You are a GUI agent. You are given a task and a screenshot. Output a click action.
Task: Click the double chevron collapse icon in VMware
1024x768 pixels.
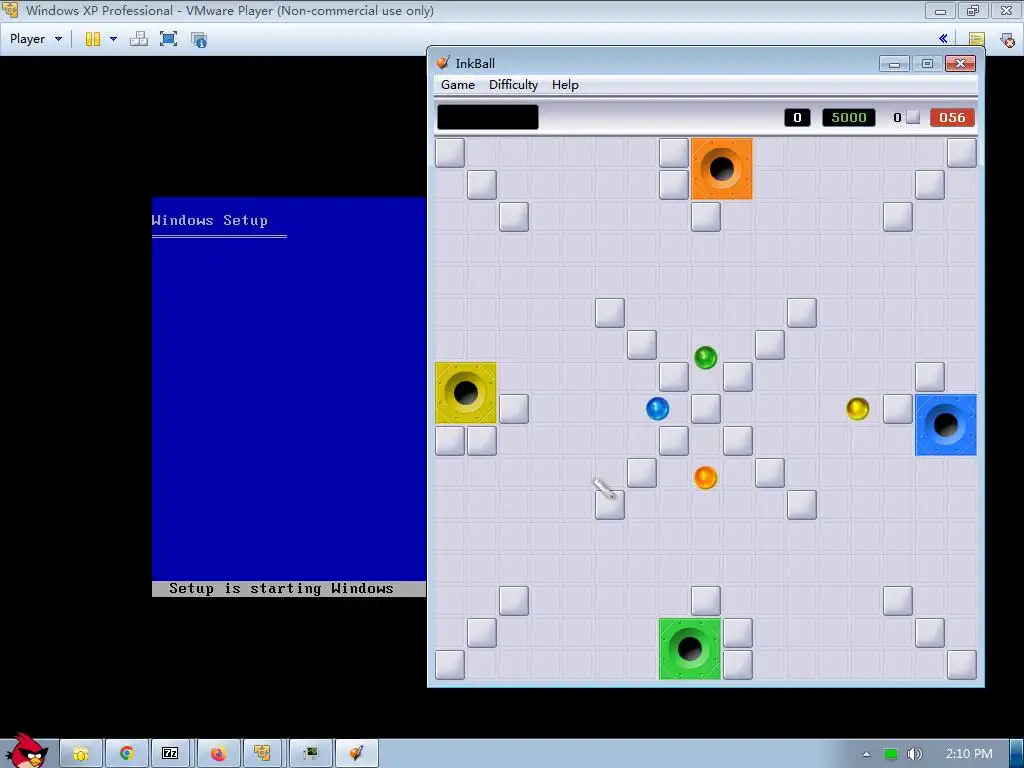(943, 39)
